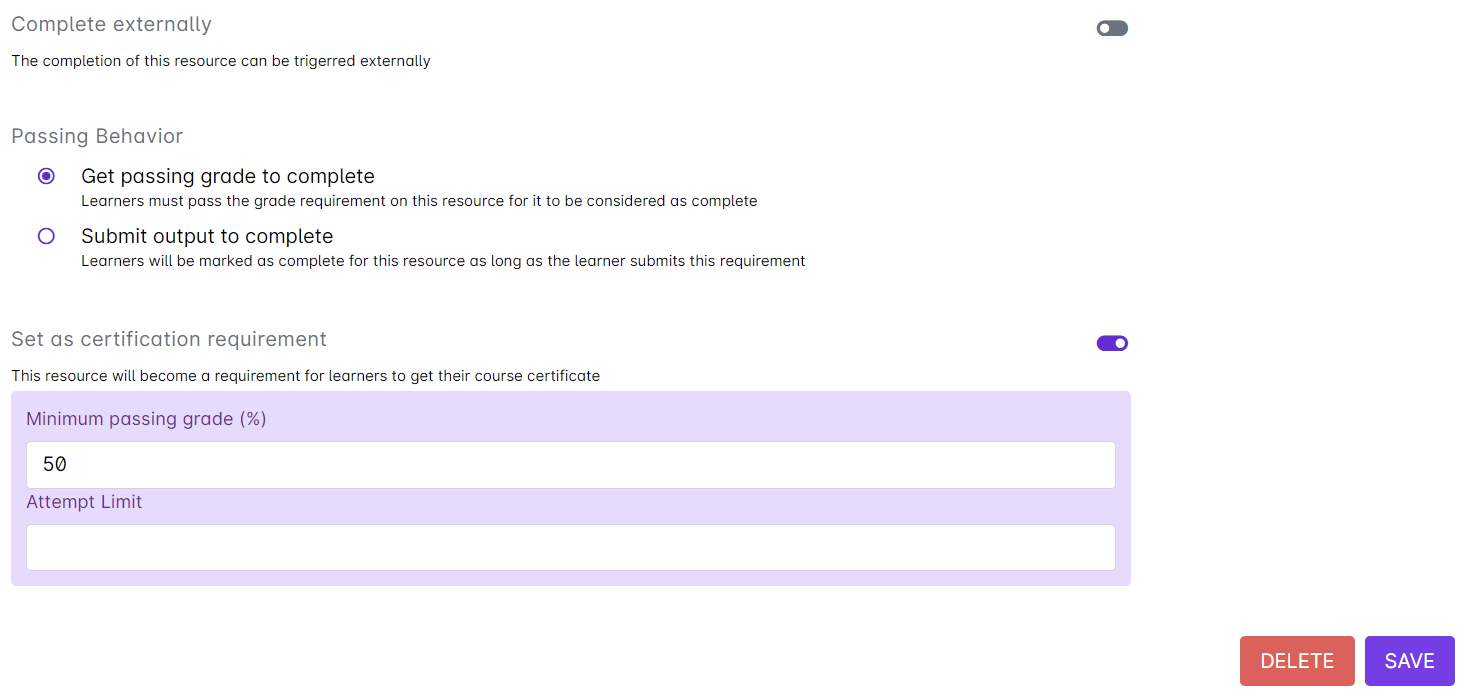Click "Set as certification requirement" heading text
The width and height of the screenshot is (1467, 700).
169,339
